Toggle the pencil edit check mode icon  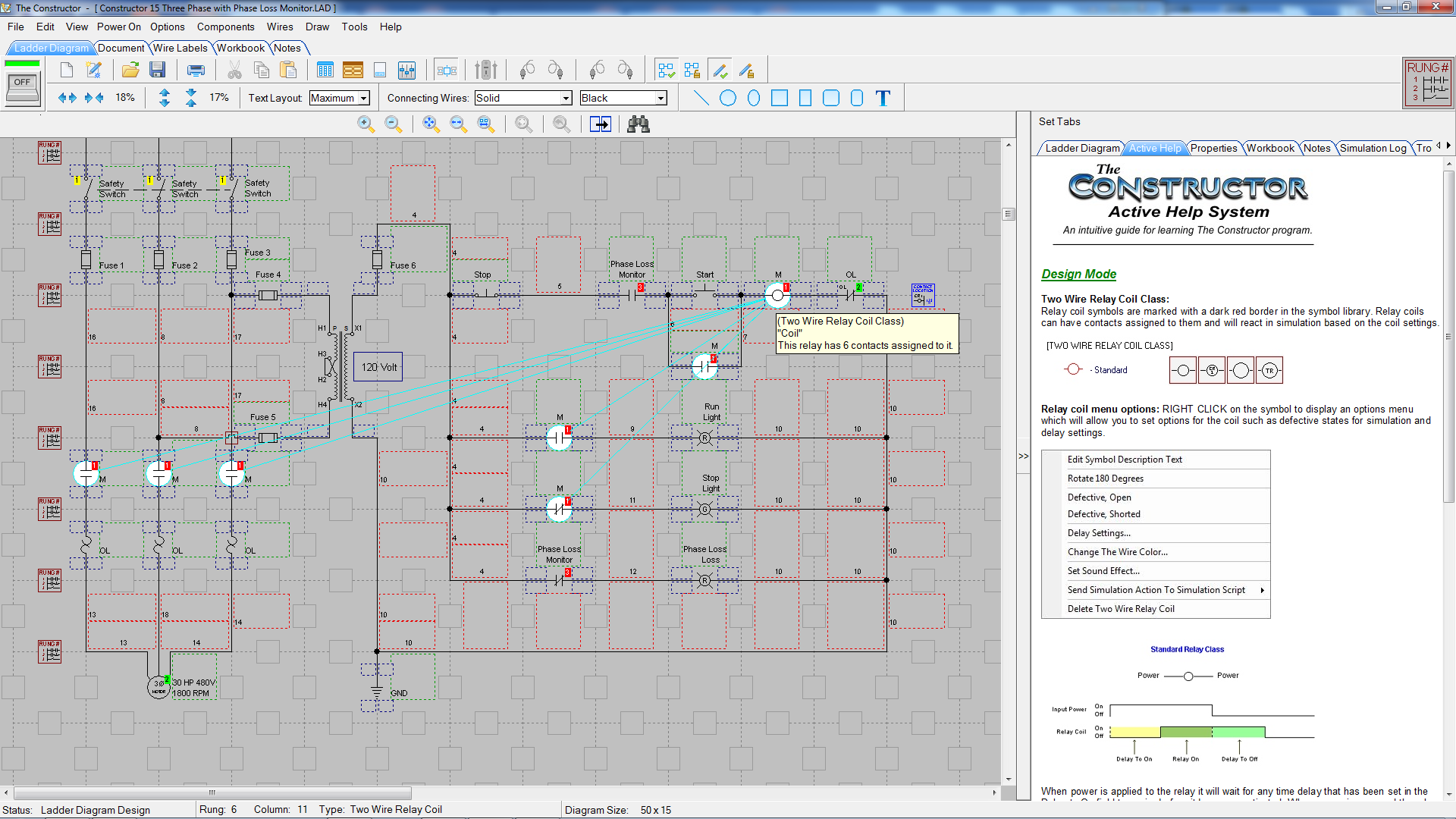coord(720,71)
